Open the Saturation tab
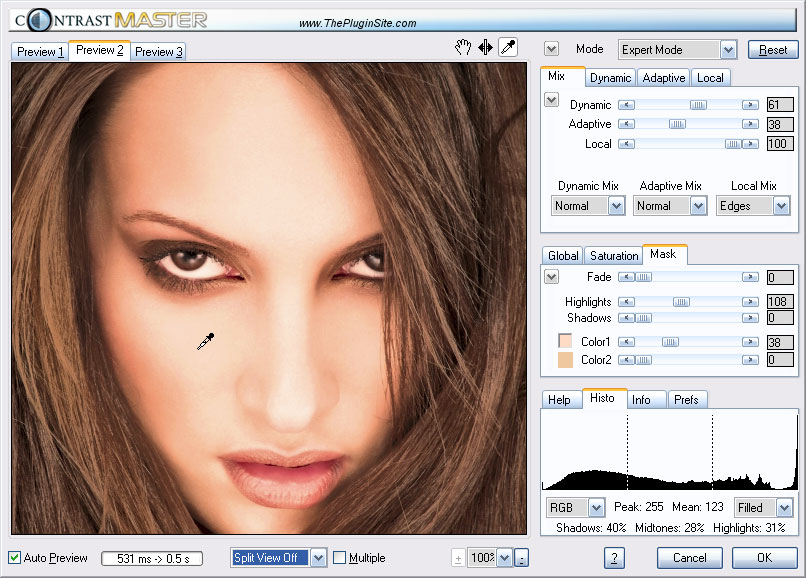806x578 pixels. click(x=613, y=256)
